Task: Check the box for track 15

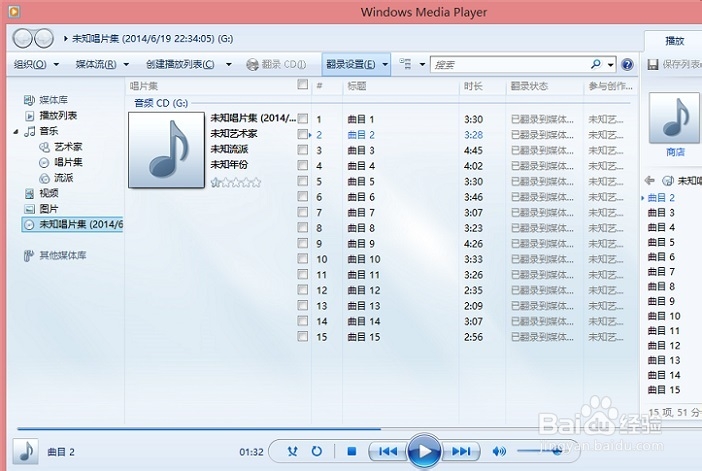Action: (303, 336)
